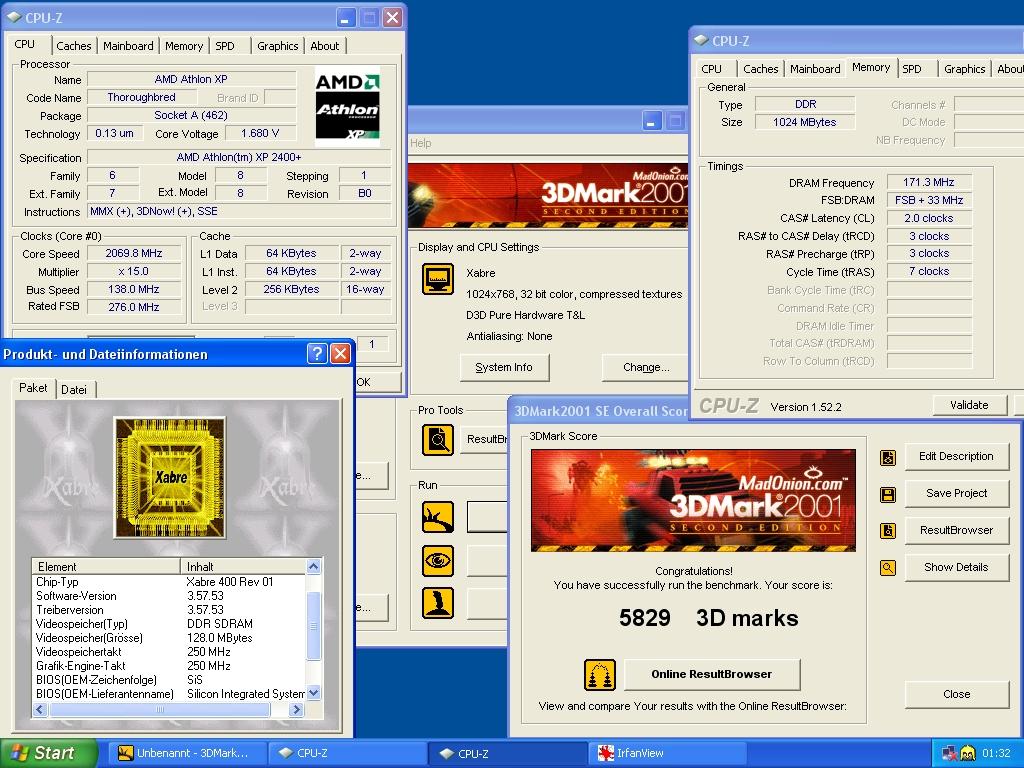Select the first CPU-Z taskbar button
1024x768 pixels.
pos(347,753)
